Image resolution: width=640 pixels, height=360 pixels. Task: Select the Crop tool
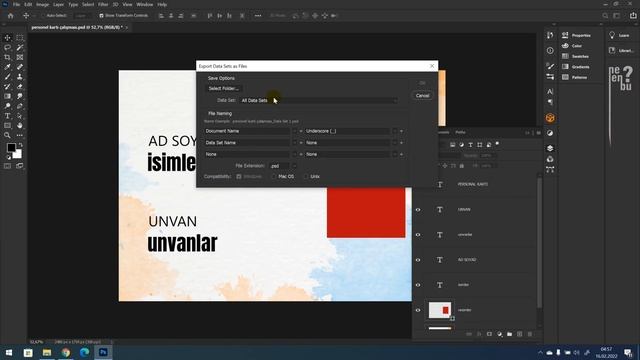click(7, 57)
